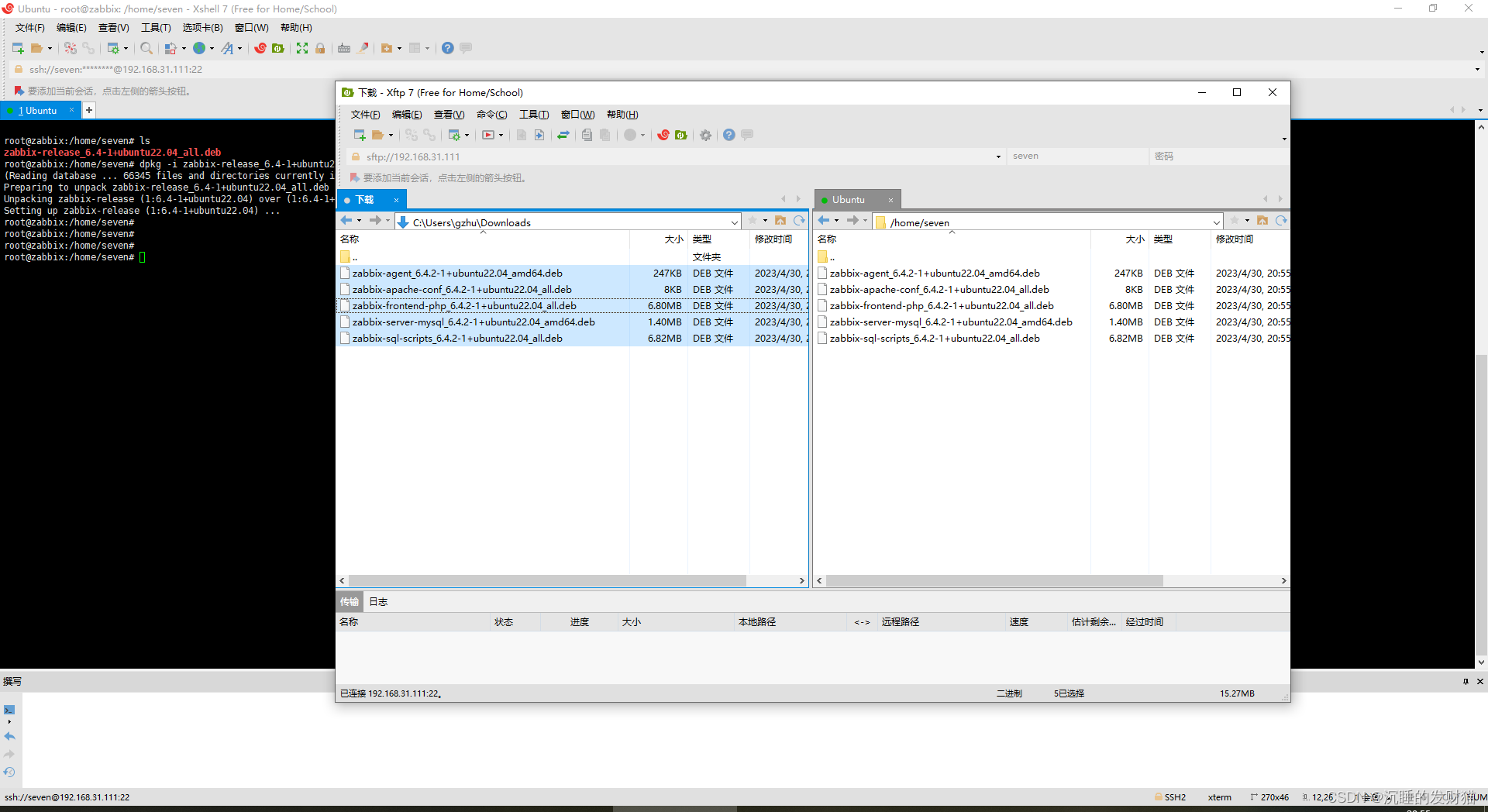
Task: Open Xshell 选项卡(B) menu
Action: (x=202, y=27)
